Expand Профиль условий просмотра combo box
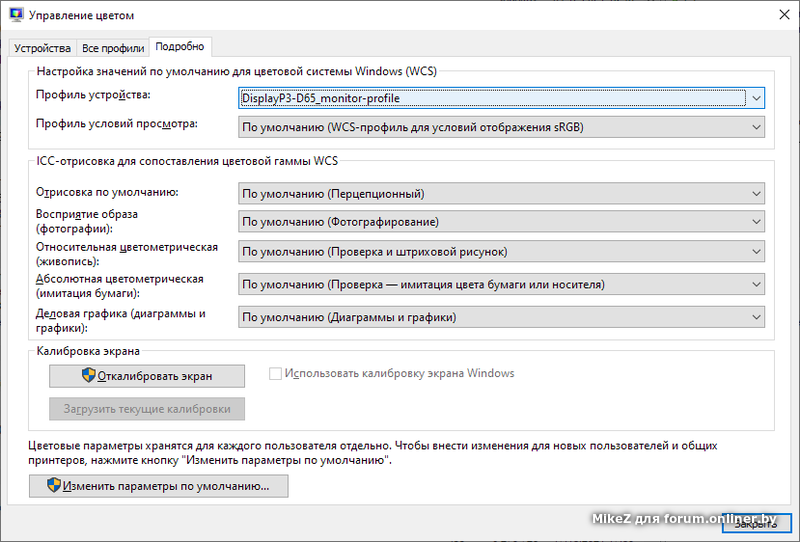The height and width of the screenshot is (542, 800). [x=756, y=127]
